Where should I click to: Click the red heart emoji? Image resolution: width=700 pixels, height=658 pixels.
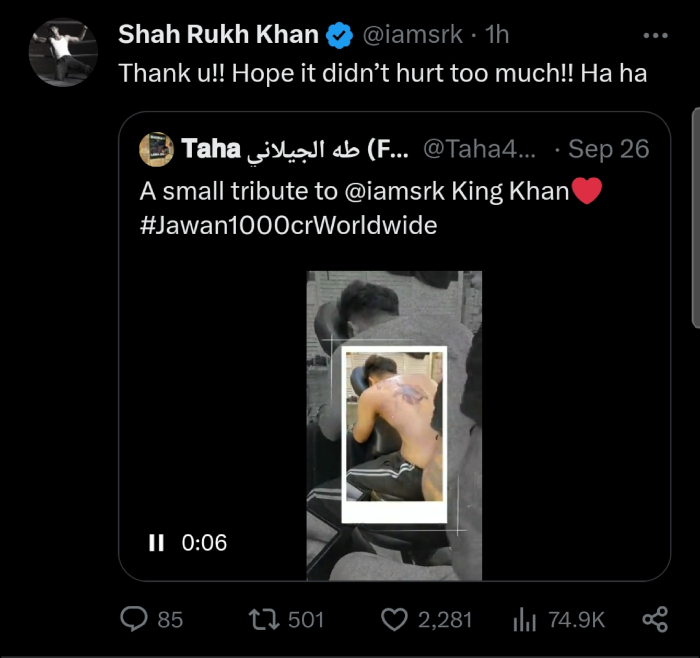(586, 191)
